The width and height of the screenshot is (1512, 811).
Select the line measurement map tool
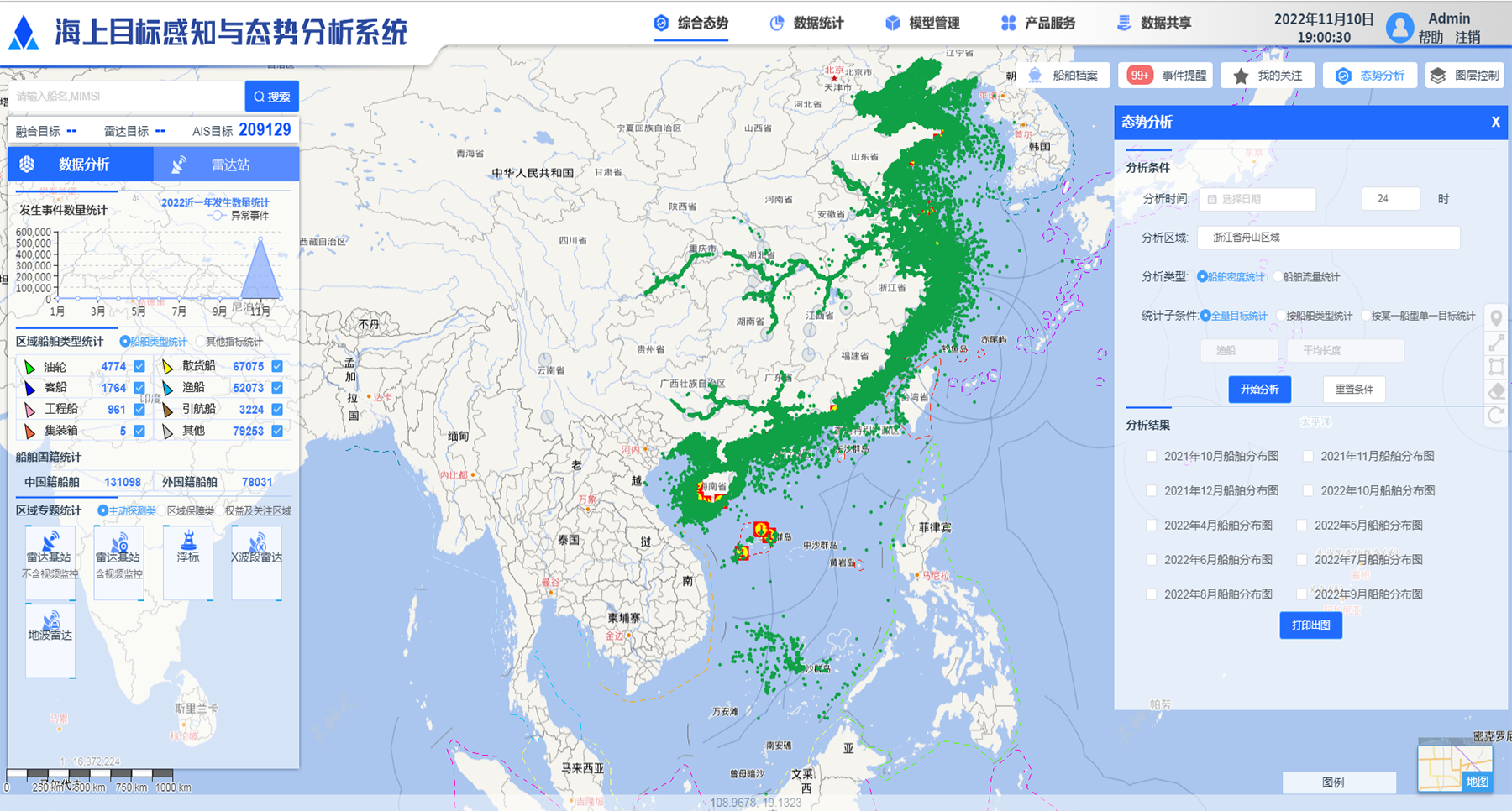point(1496,343)
